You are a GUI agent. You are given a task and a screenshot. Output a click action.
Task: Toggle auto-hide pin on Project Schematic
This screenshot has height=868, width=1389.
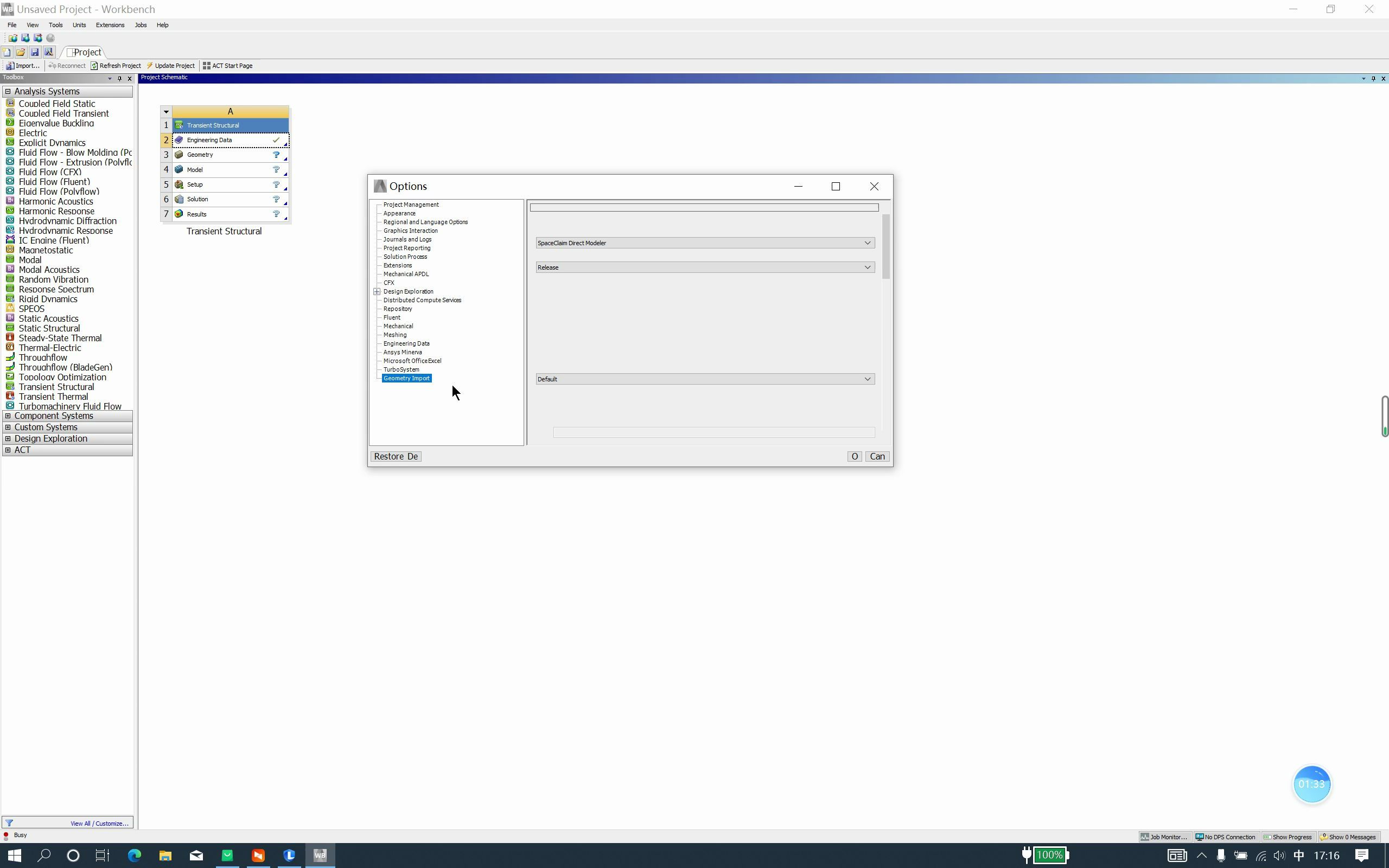pyautogui.click(x=1373, y=79)
